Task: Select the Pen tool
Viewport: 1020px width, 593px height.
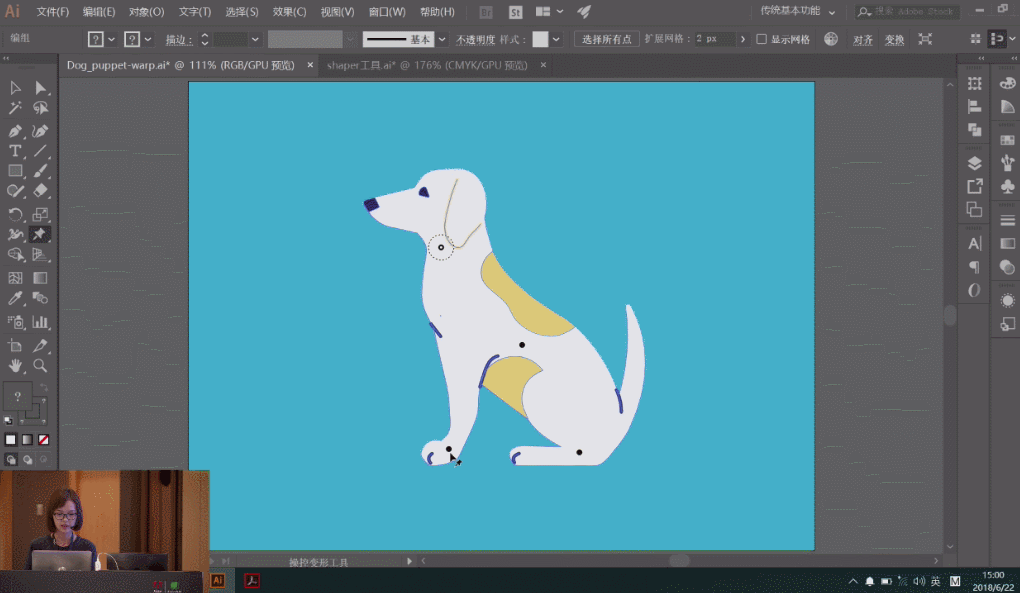Action: point(16,131)
